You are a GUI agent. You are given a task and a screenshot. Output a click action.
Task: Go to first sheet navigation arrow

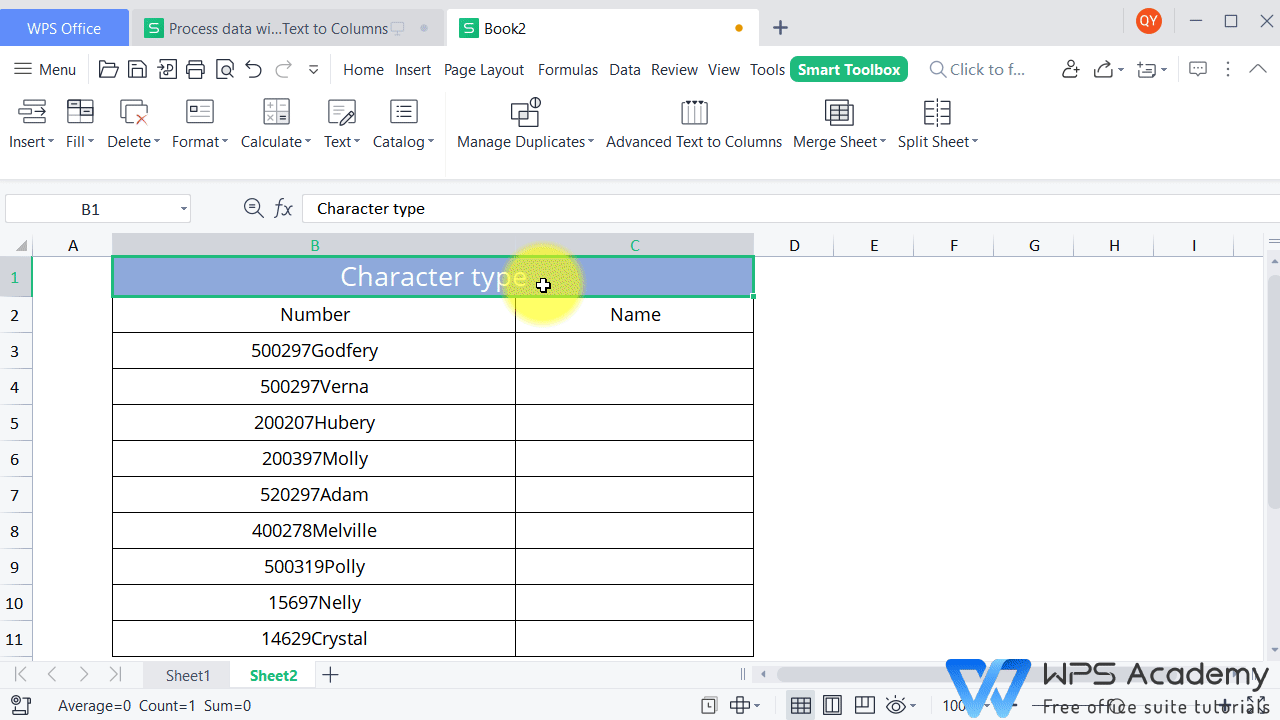tap(20, 675)
